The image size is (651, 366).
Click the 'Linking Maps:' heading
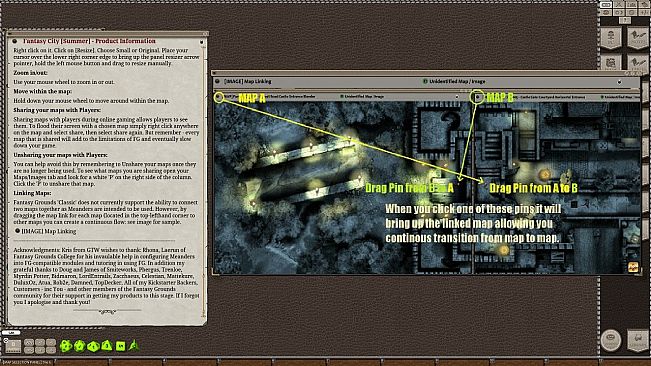(x=32, y=193)
